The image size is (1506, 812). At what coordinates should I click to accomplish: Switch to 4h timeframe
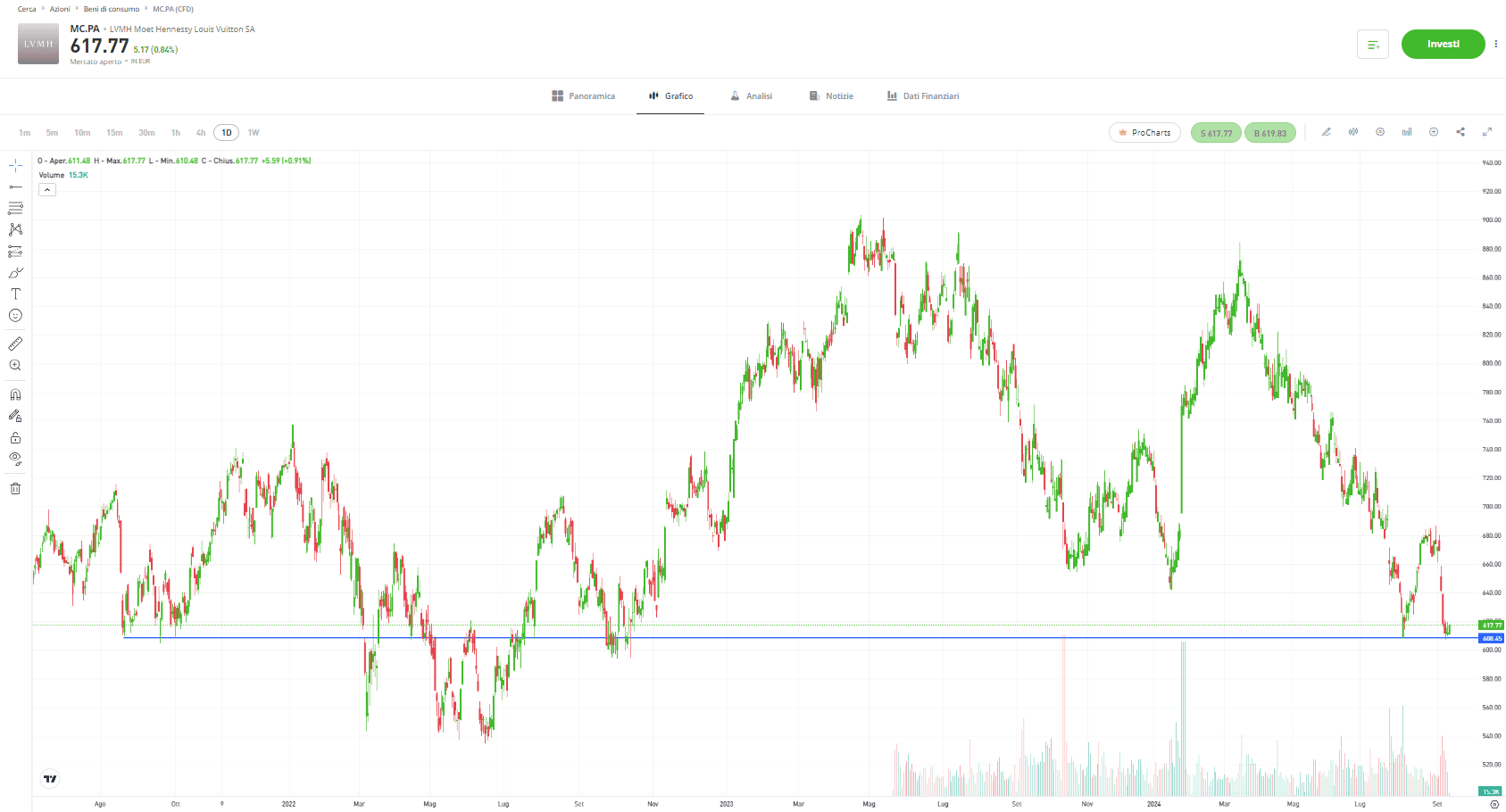click(201, 133)
